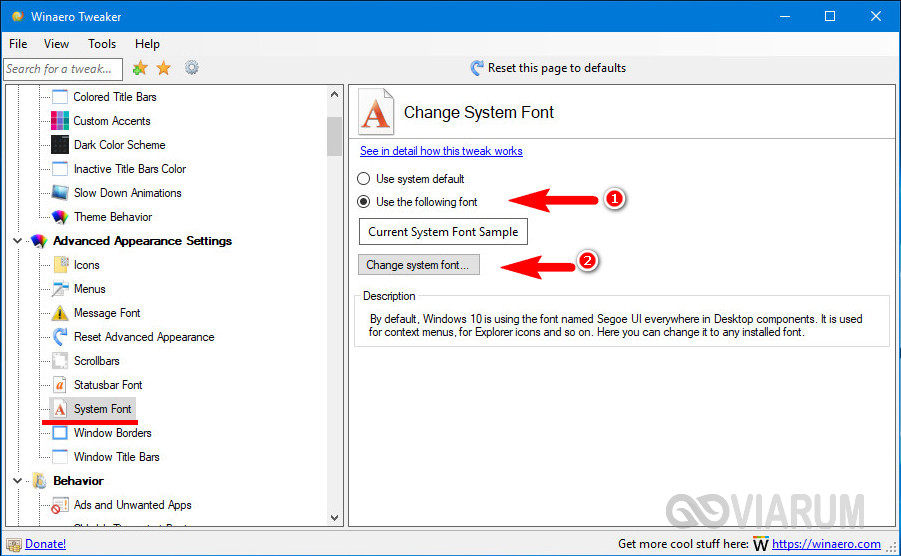Viewport: 901px width, 556px height.
Task: Click the Ads and Unwanted Apps icon
Action: click(60, 505)
